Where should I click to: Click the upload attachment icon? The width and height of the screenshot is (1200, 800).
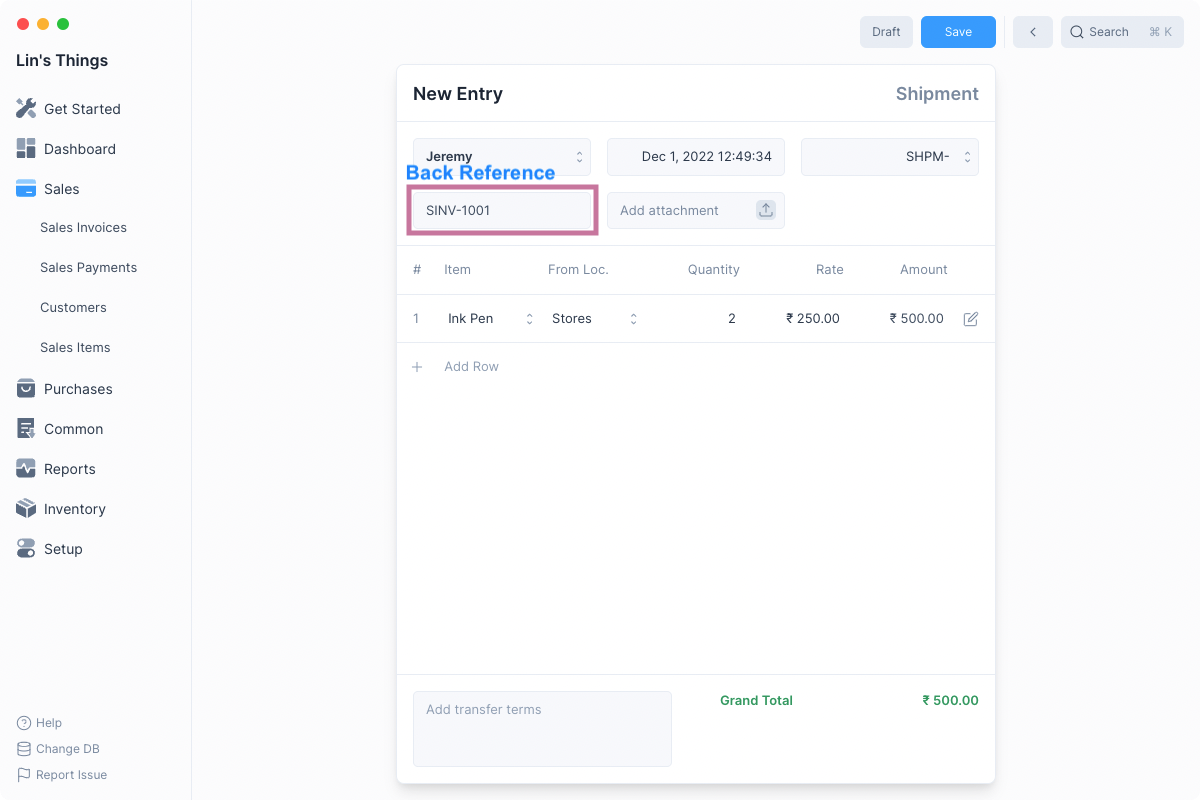click(766, 210)
